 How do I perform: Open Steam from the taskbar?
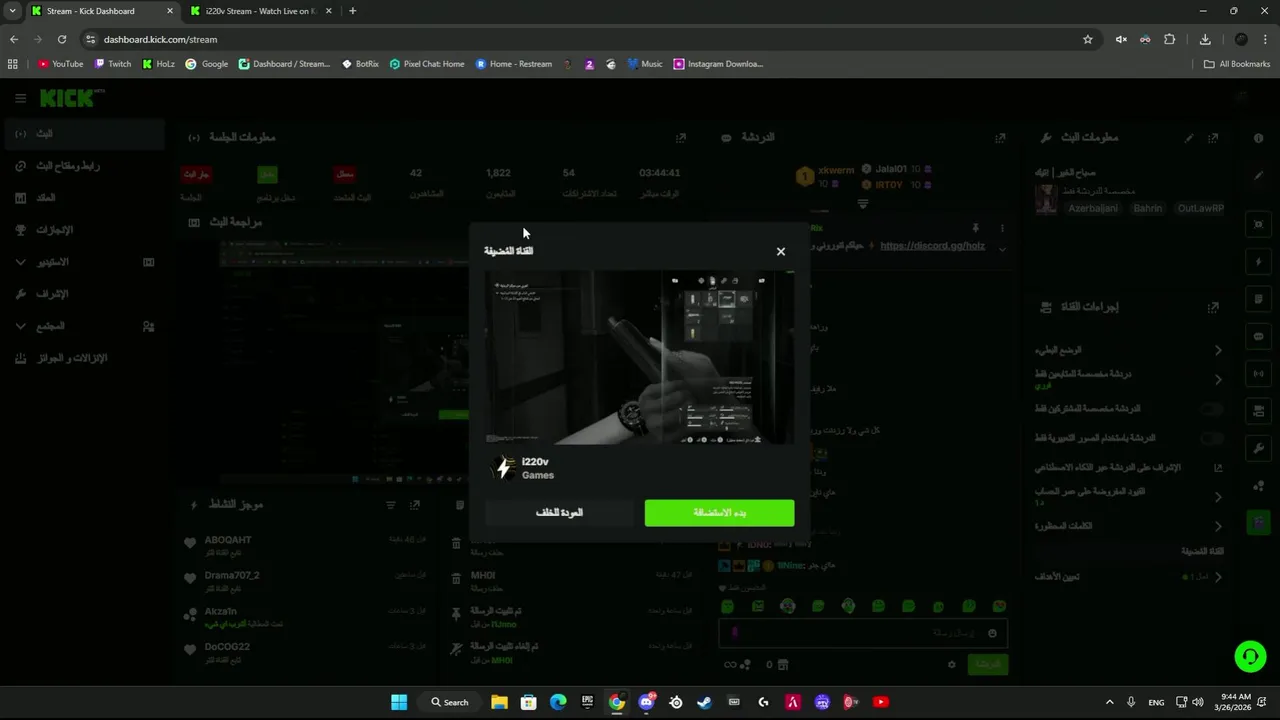click(705, 702)
